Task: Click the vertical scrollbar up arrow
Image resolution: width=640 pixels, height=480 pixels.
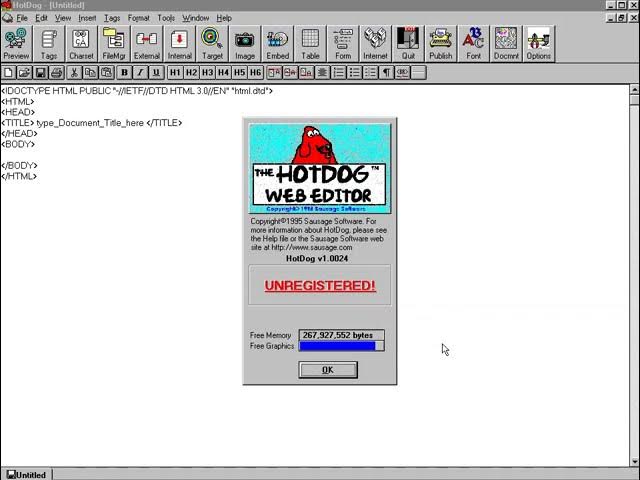Action: [x=635, y=89]
